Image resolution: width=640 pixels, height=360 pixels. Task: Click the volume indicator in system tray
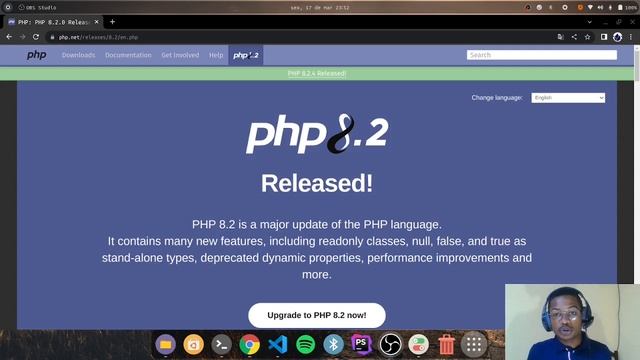click(600, 7)
